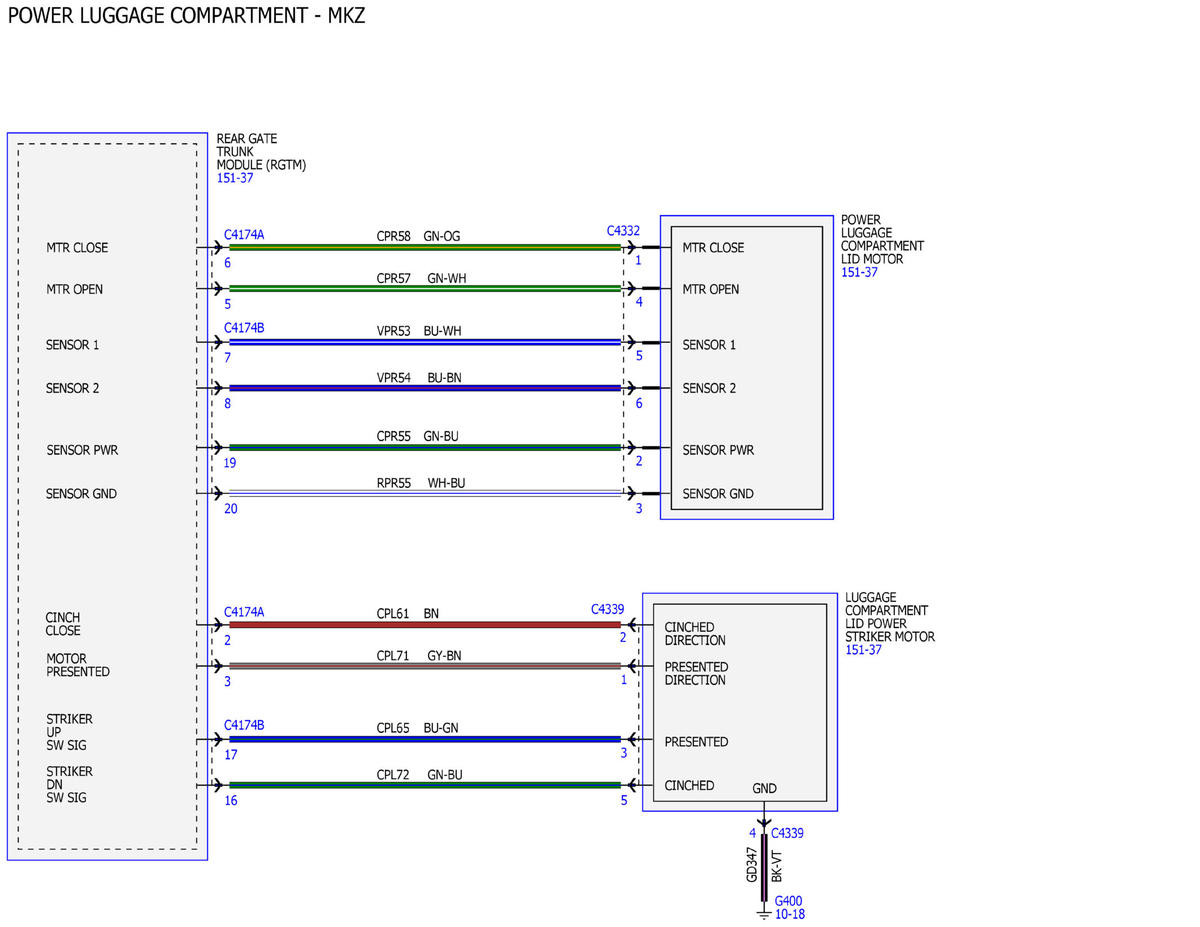Screen dimensions: 1200x927
Task: Click the POWER LUGGAGE COMPARTMENT LID MOTOR title
Action: (882, 240)
